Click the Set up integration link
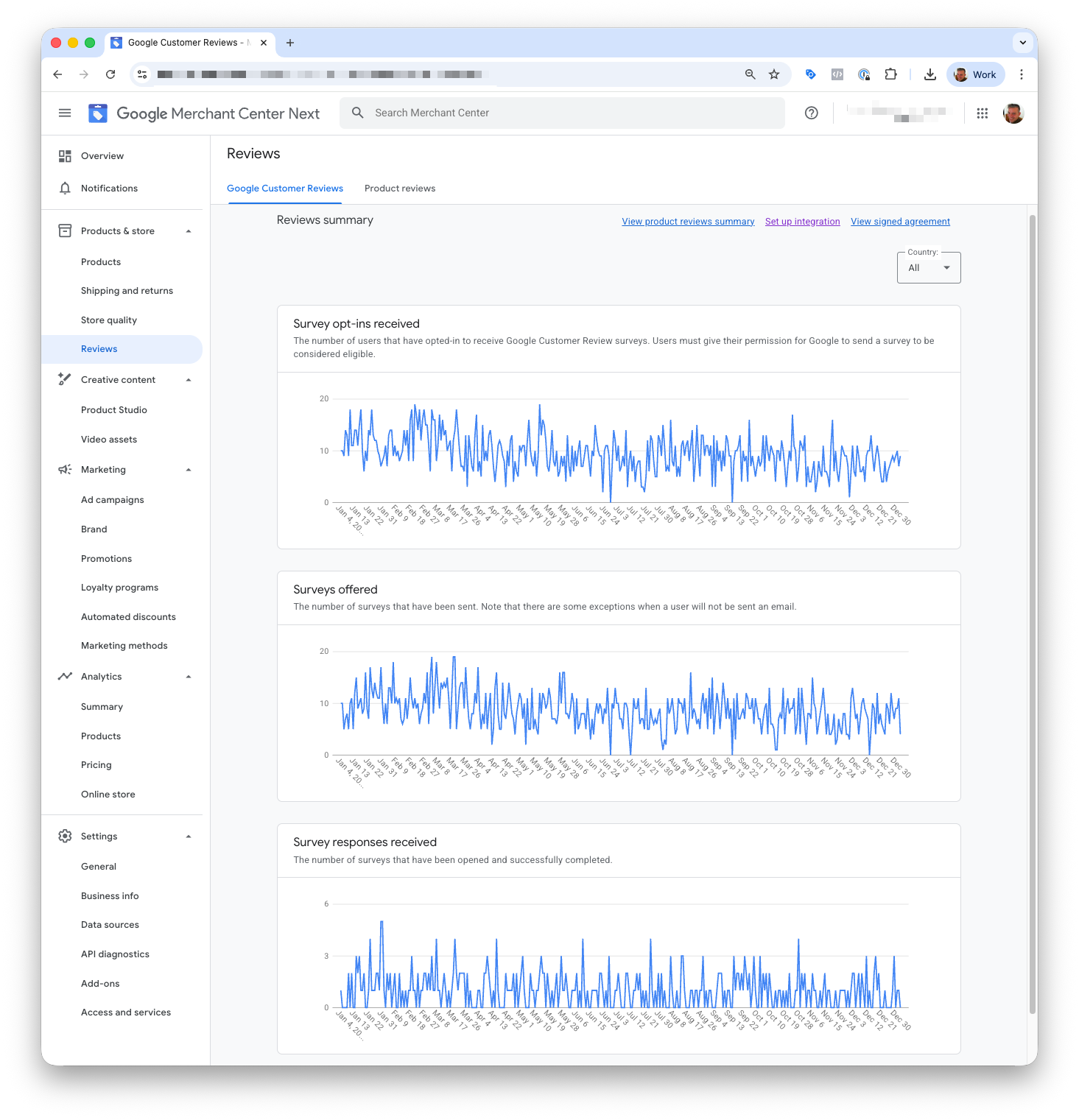The height and width of the screenshot is (1120, 1079). coord(802,222)
